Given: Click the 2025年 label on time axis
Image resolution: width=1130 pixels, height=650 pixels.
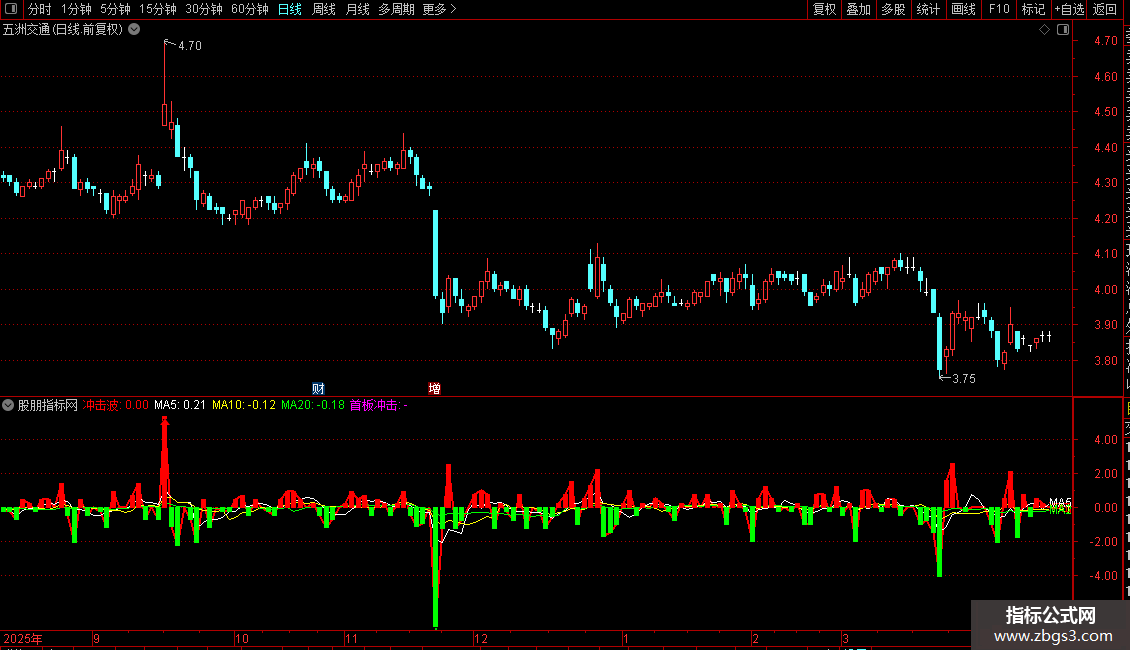Looking at the screenshot, I should pos(23,638).
